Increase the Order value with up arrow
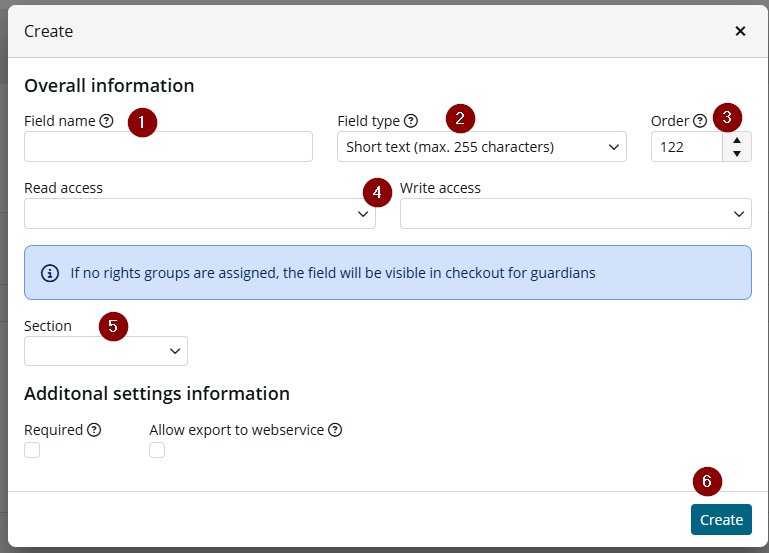The width and height of the screenshot is (769, 553). pos(737,140)
